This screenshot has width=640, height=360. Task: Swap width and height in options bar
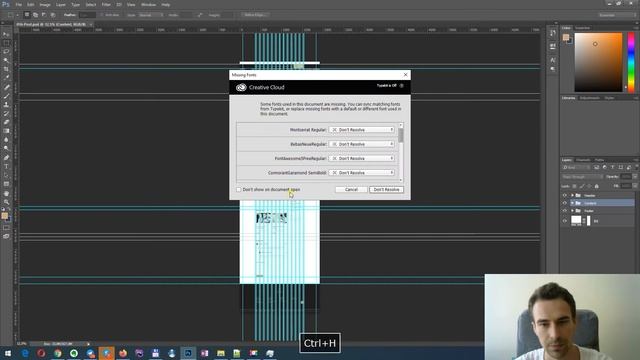pyautogui.click(x=200, y=15)
